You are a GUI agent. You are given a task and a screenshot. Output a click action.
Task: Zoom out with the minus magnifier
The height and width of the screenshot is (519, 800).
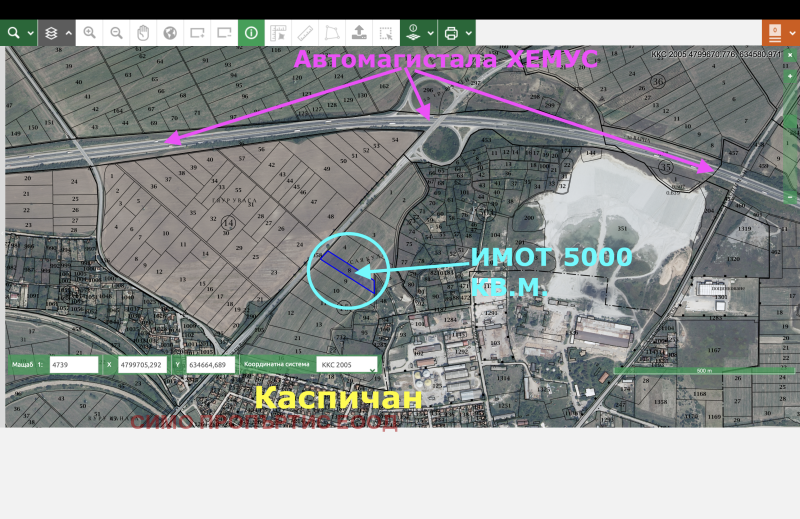116,32
